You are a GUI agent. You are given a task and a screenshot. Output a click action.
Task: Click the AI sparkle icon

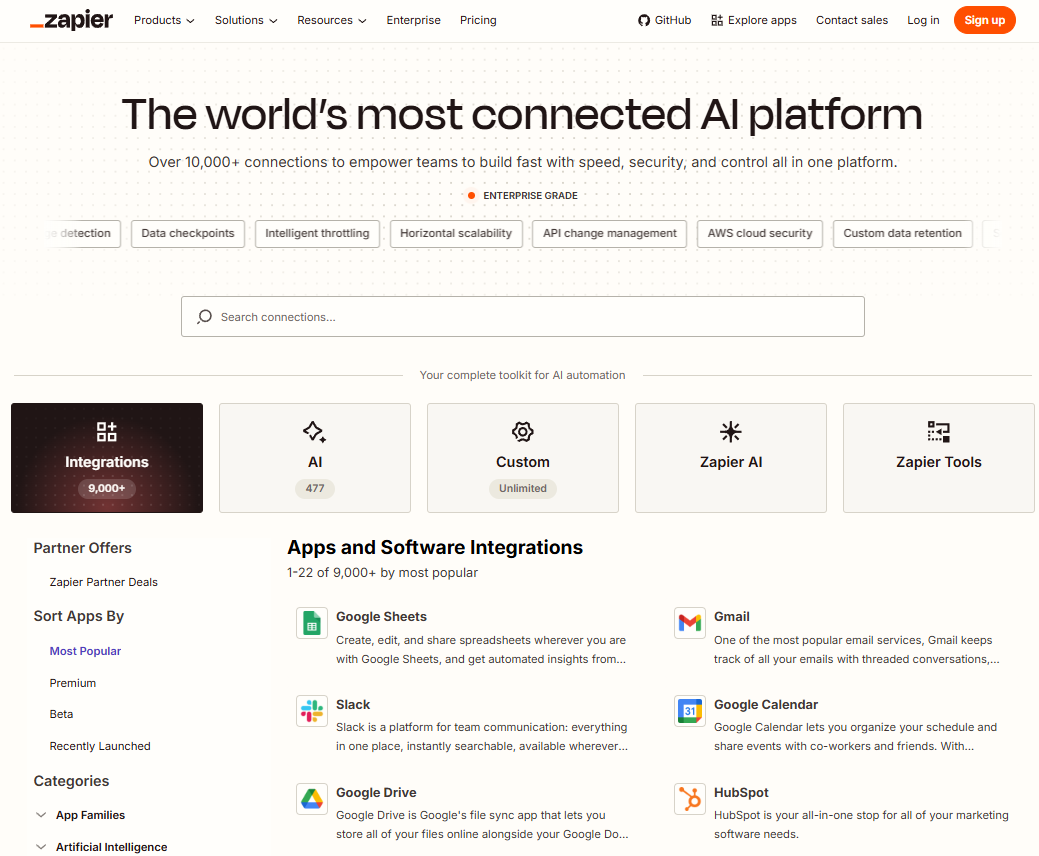pyautogui.click(x=315, y=432)
